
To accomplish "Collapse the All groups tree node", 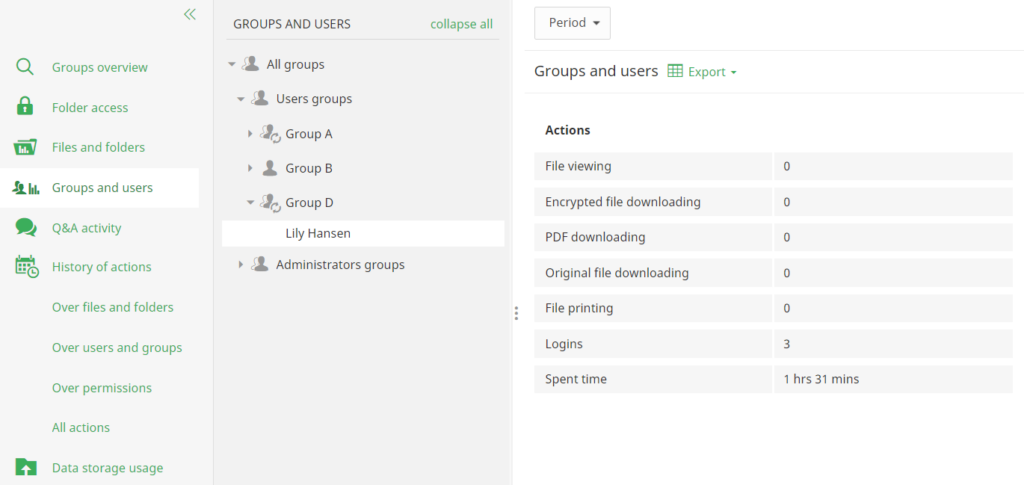I will [x=231, y=65].
